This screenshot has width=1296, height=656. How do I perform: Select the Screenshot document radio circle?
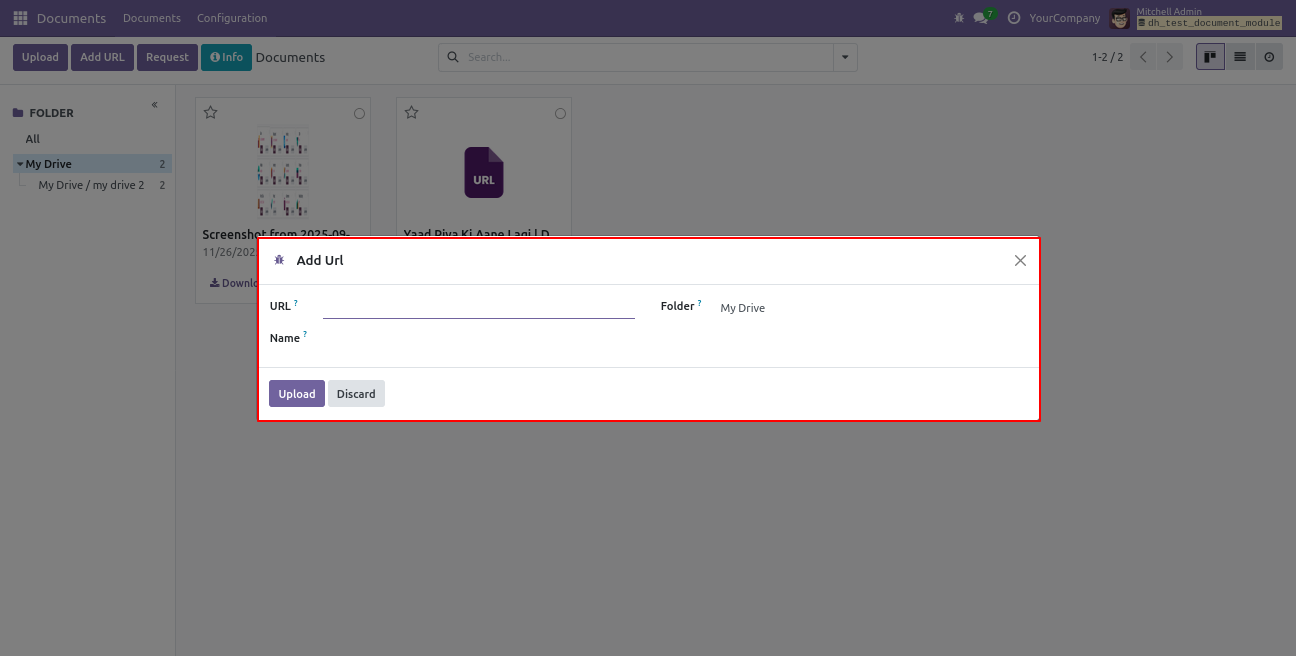click(360, 114)
